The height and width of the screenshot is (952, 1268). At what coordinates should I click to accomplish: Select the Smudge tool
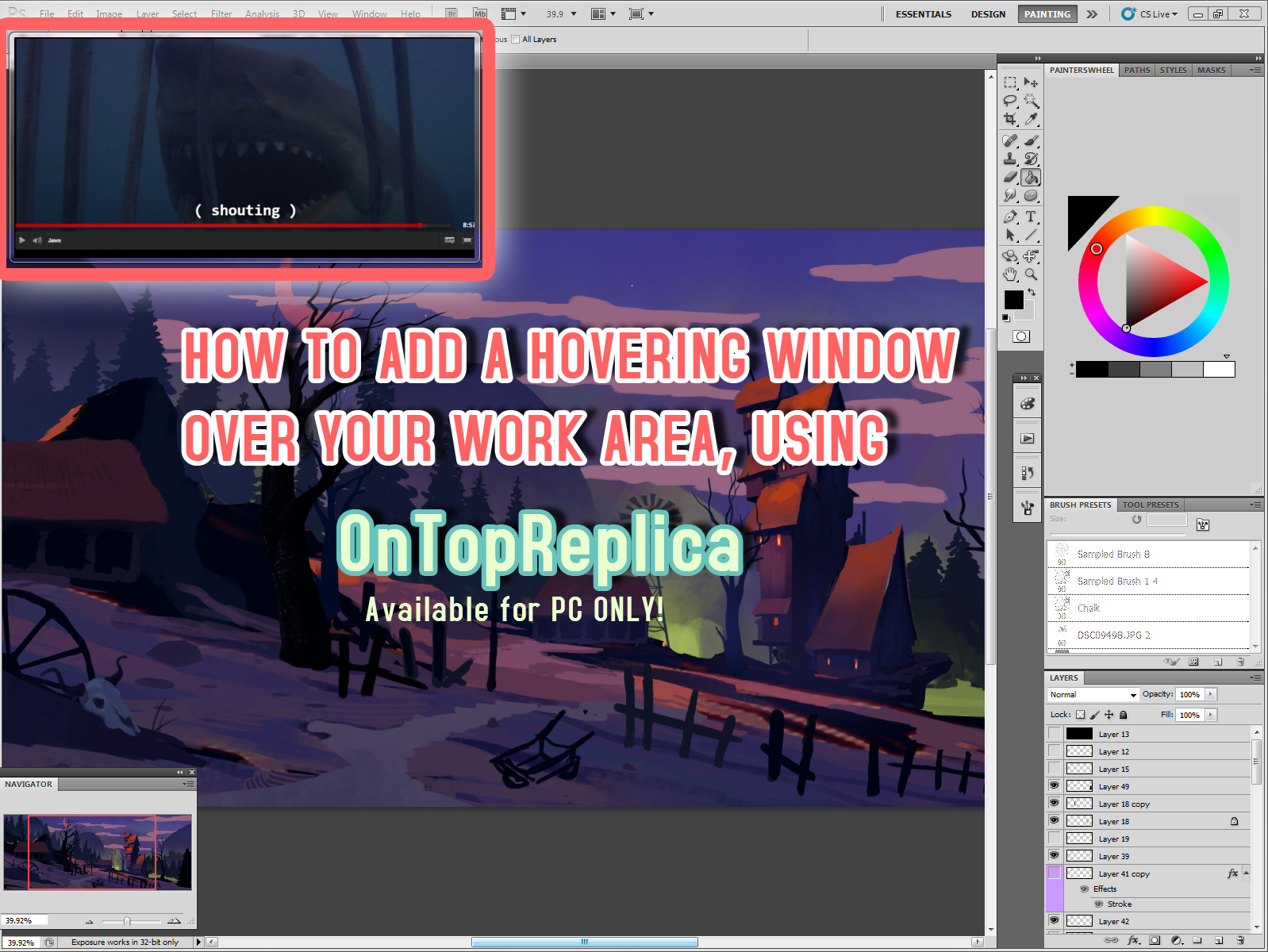point(1010,195)
